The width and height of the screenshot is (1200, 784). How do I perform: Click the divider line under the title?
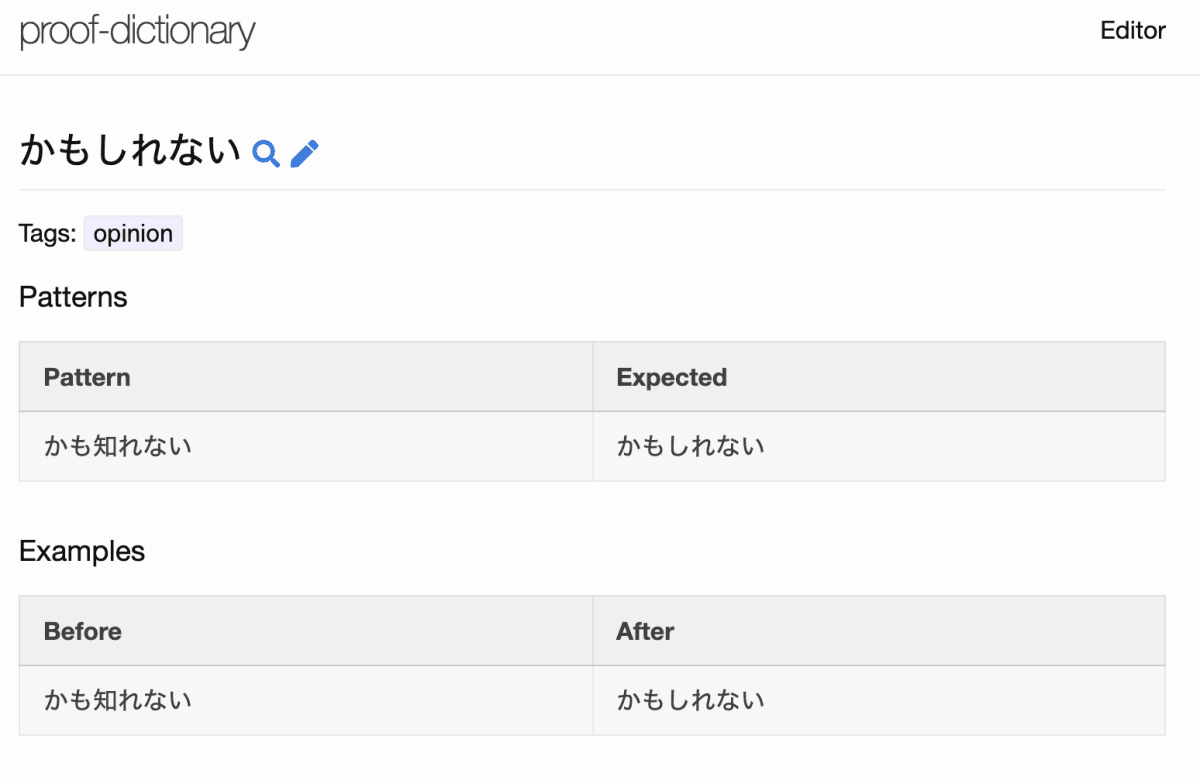[x=592, y=189]
